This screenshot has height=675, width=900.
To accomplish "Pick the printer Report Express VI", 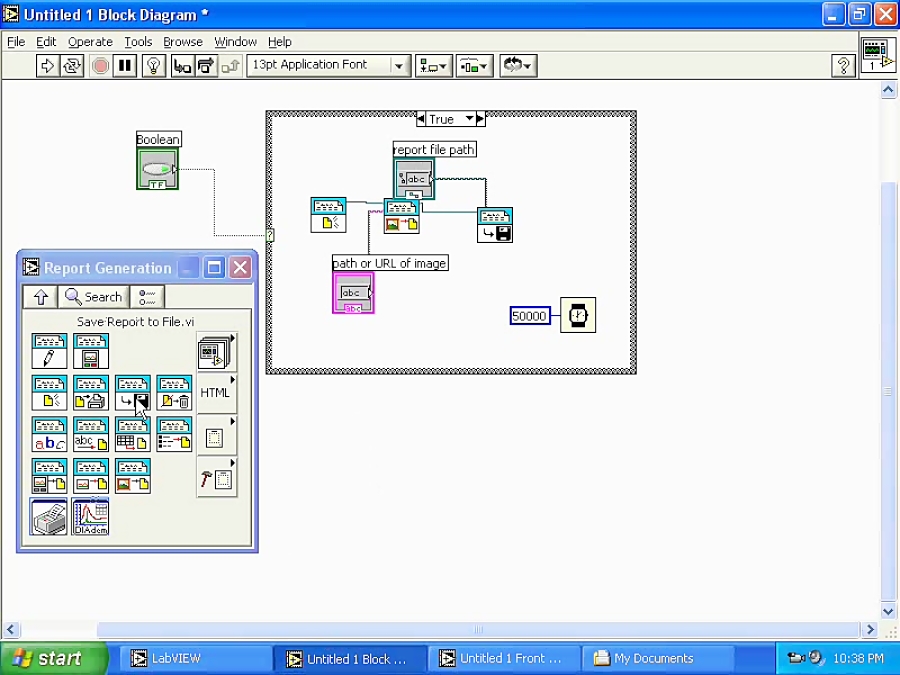I will click(49, 517).
